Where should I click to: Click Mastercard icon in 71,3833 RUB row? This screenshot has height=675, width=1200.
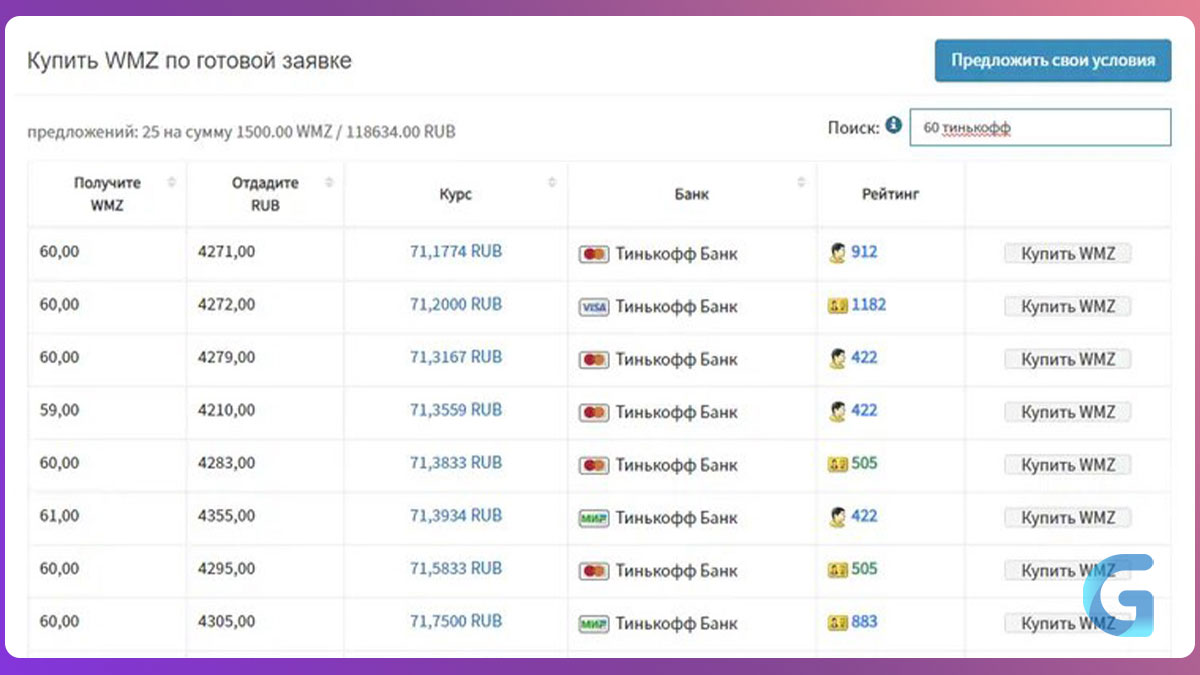click(594, 465)
